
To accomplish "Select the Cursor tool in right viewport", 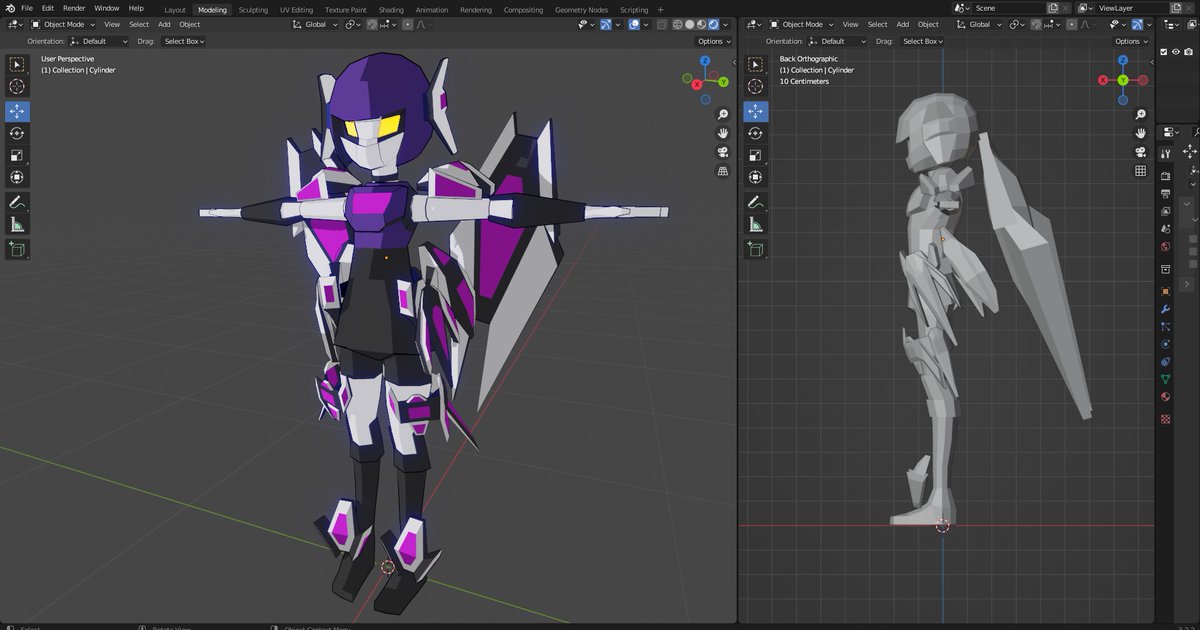I will coord(756,87).
